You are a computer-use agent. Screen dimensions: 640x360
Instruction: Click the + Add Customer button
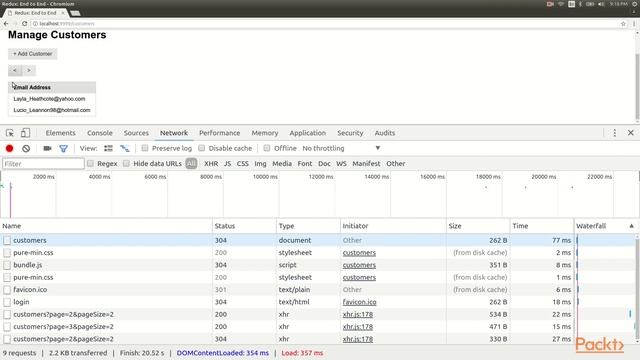[33, 54]
